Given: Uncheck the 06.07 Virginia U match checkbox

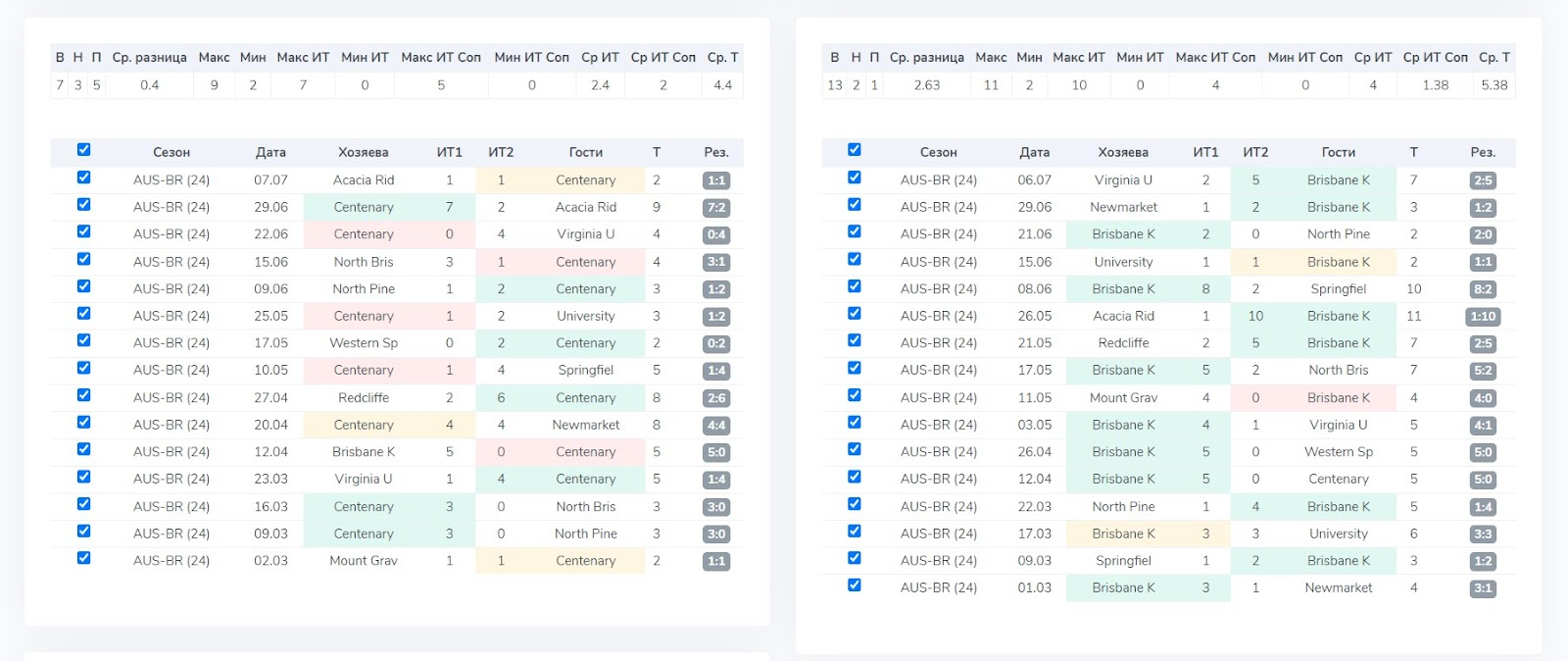Looking at the screenshot, I should [x=855, y=178].
